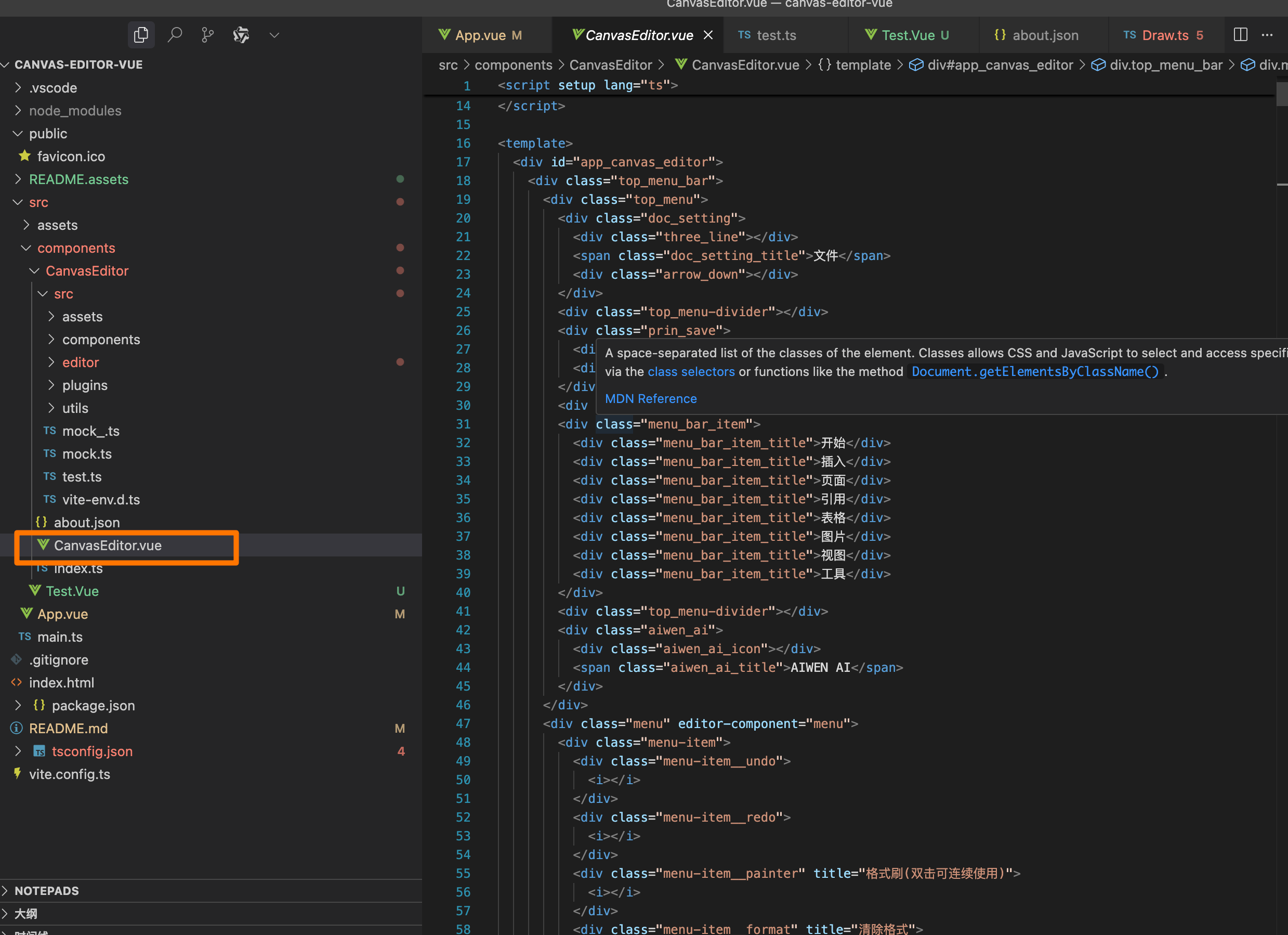Image resolution: width=1288 pixels, height=935 pixels.
Task: Open the editor more actions ellipsis
Action: point(1267,35)
